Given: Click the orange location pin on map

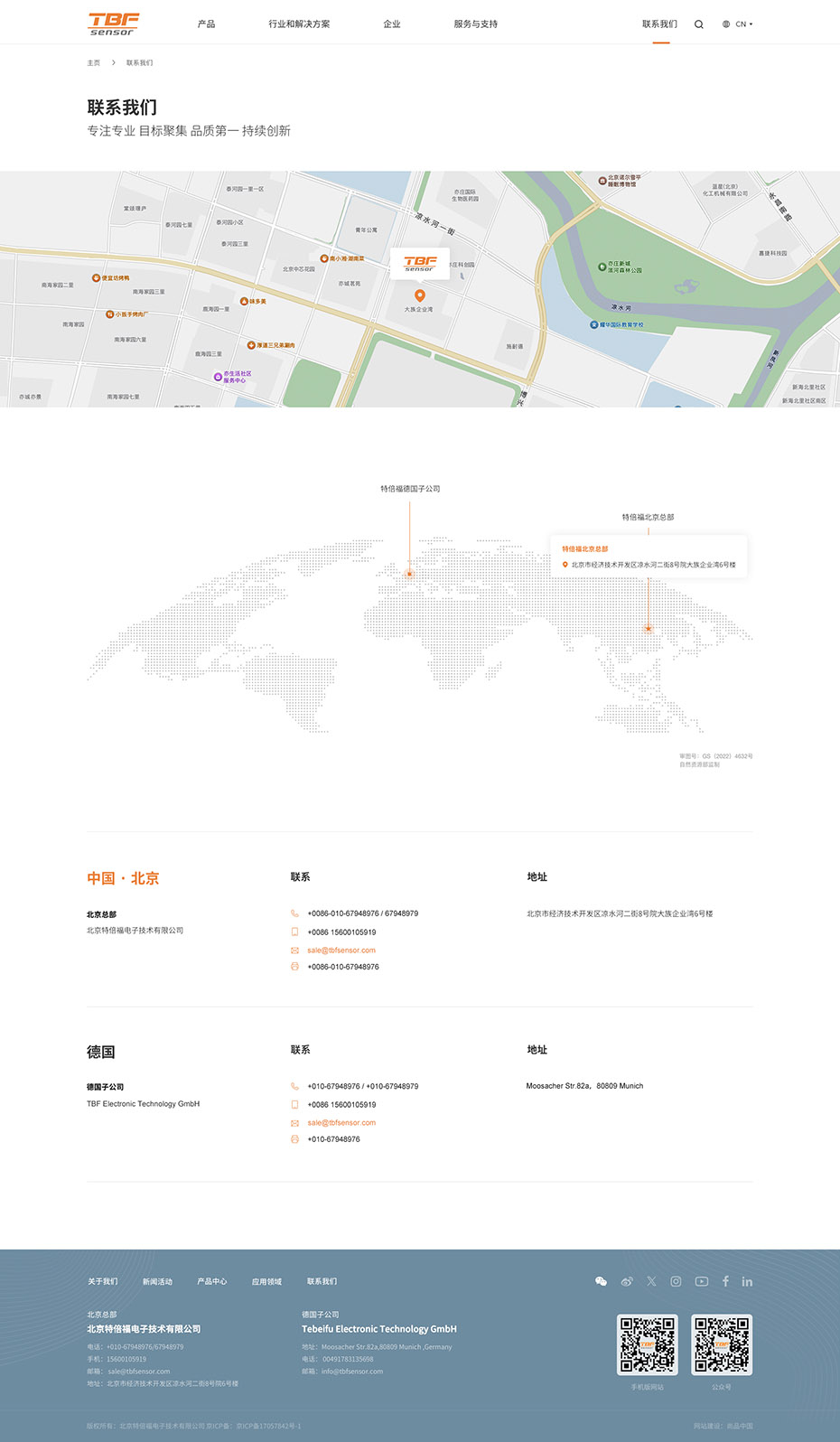Looking at the screenshot, I should click(419, 295).
